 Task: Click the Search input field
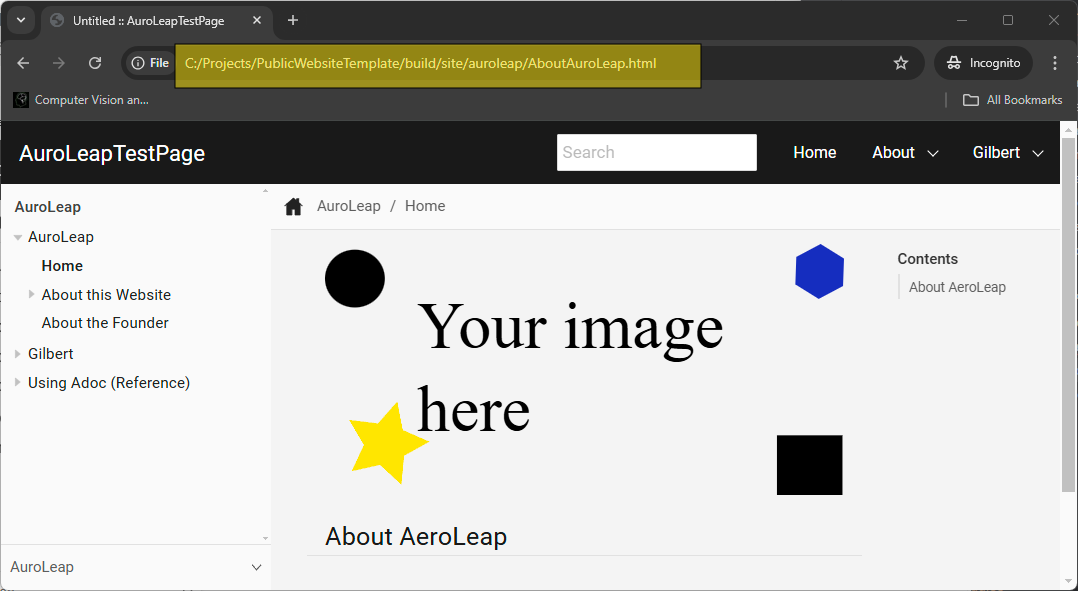coord(656,152)
